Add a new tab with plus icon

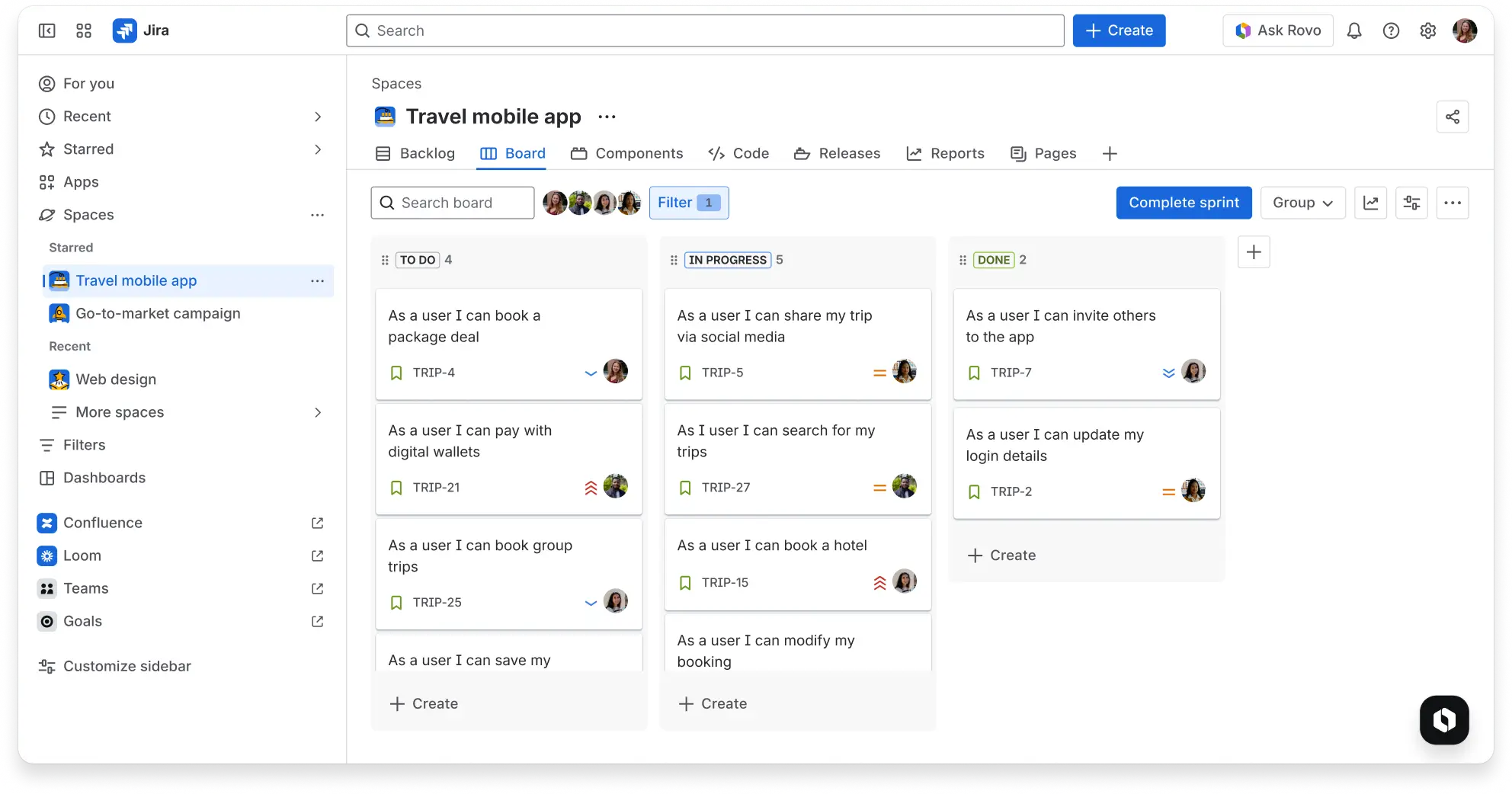pos(1110,154)
